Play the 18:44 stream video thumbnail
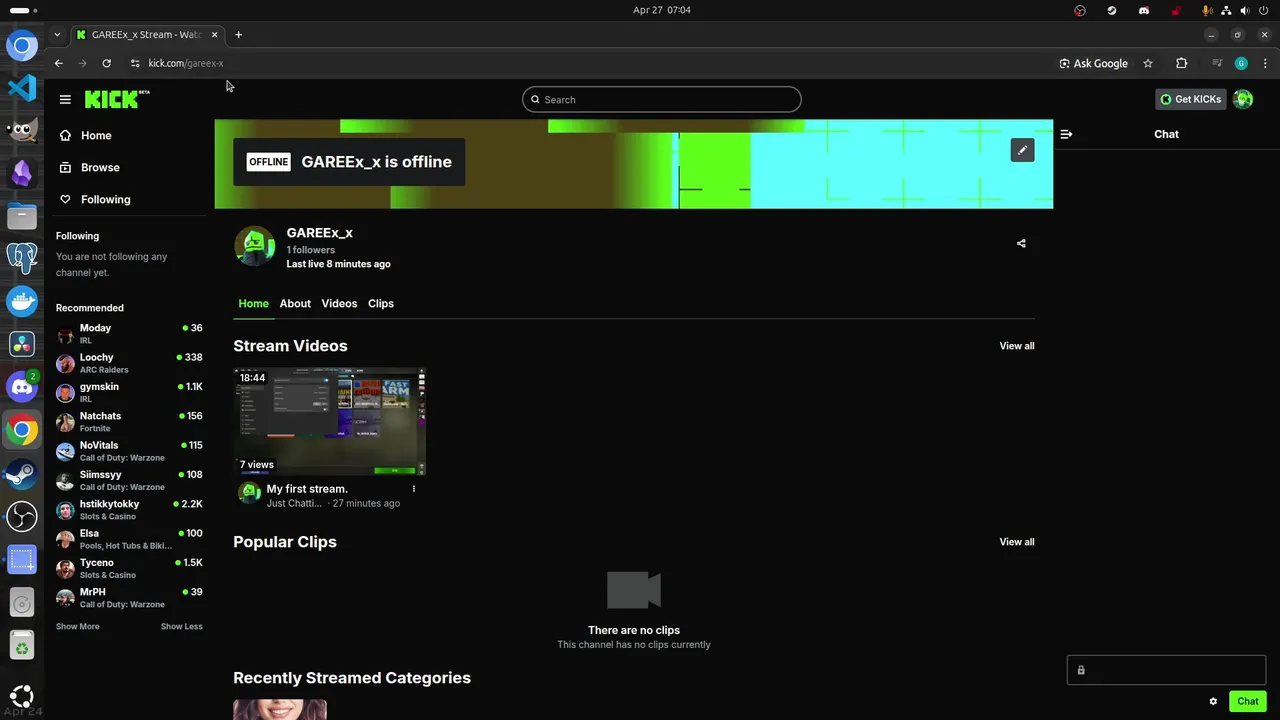The height and width of the screenshot is (720, 1280). point(329,422)
